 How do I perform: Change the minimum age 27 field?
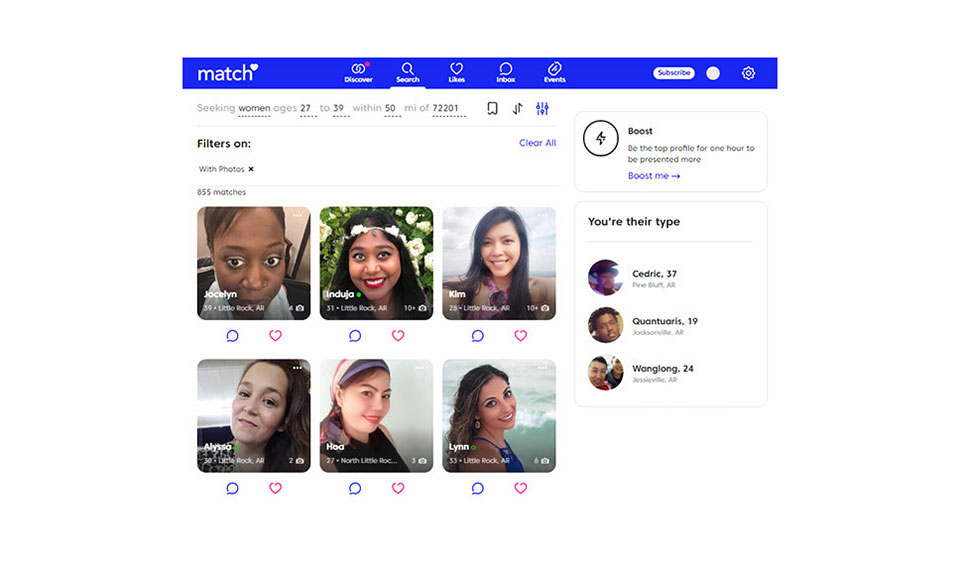[x=306, y=108]
